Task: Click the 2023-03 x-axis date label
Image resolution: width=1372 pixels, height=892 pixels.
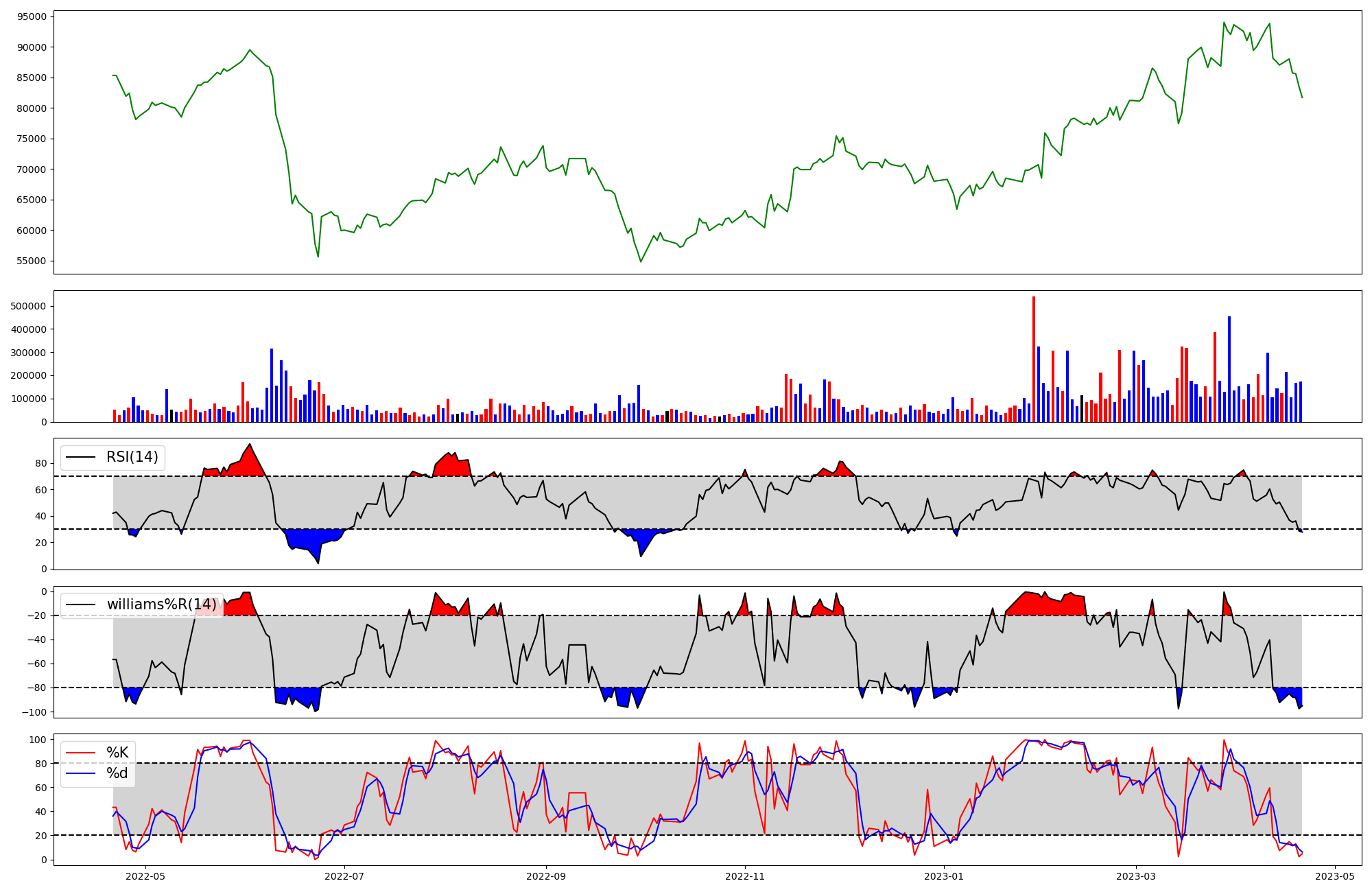Action: (x=1136, y=876)
